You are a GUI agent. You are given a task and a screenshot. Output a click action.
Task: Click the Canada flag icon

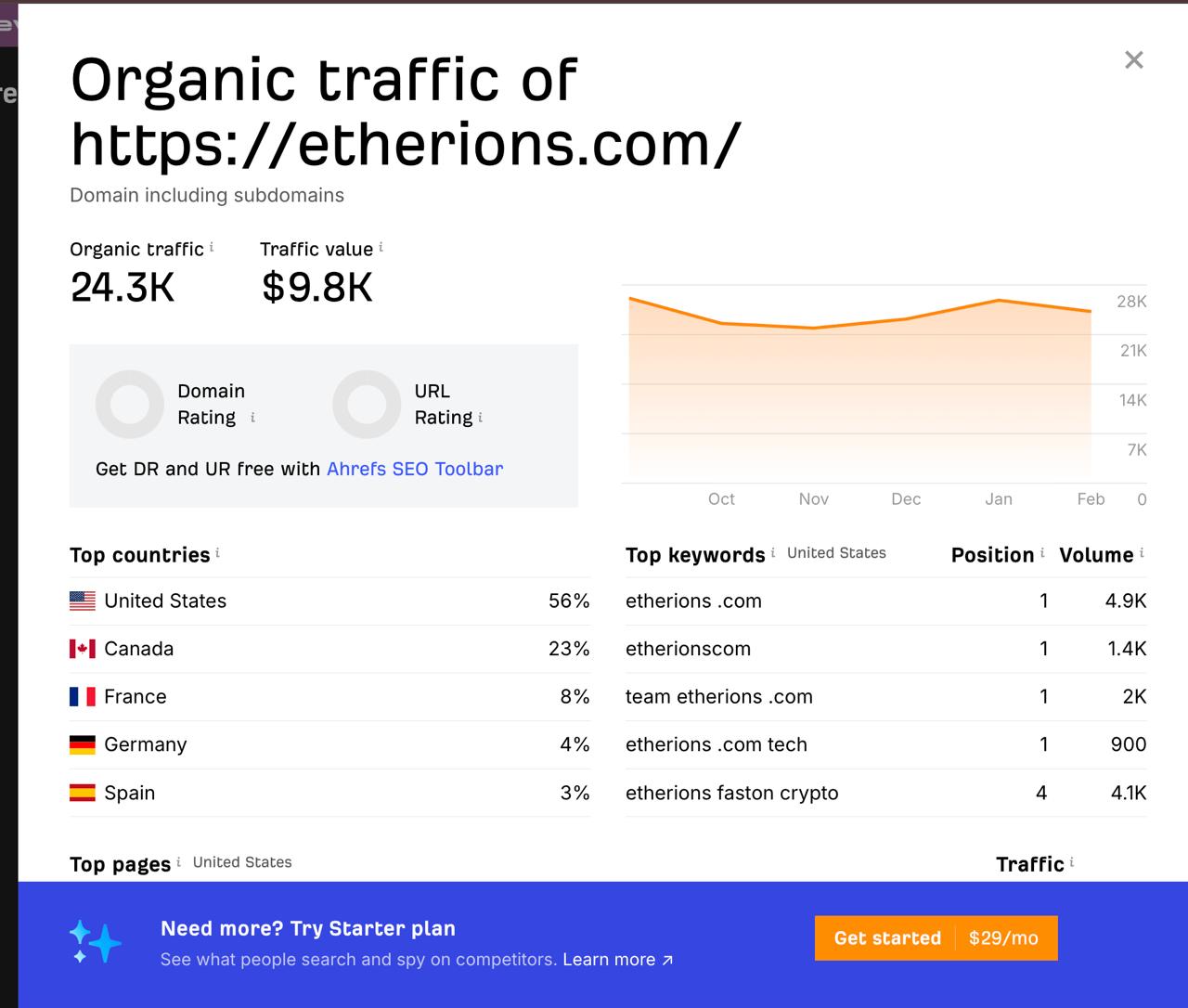click(83, 649)
